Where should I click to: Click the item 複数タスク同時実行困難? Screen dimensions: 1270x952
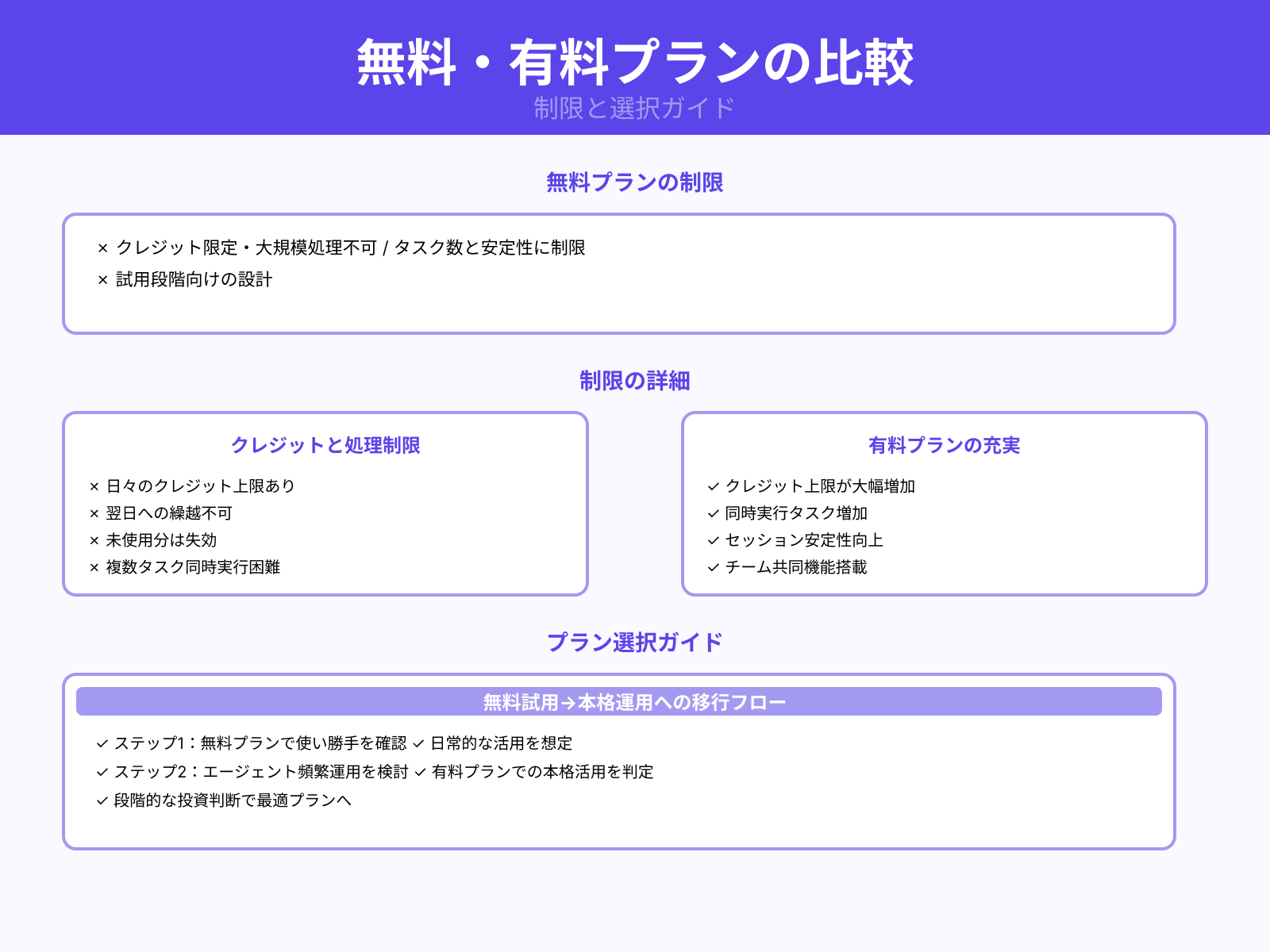click(190, 568)
